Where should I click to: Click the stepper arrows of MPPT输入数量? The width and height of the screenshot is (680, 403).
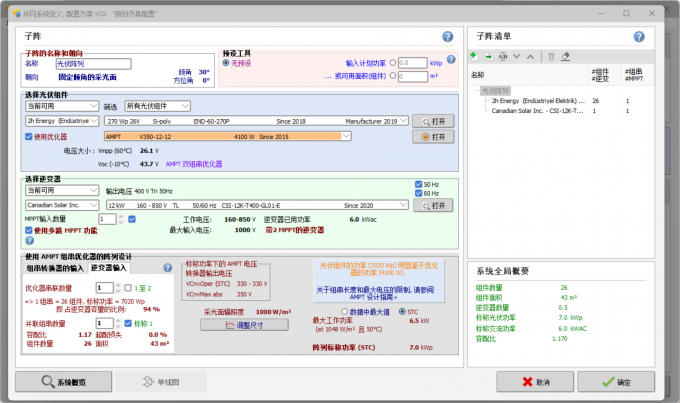pyautogui.click(x=121, y=219)
